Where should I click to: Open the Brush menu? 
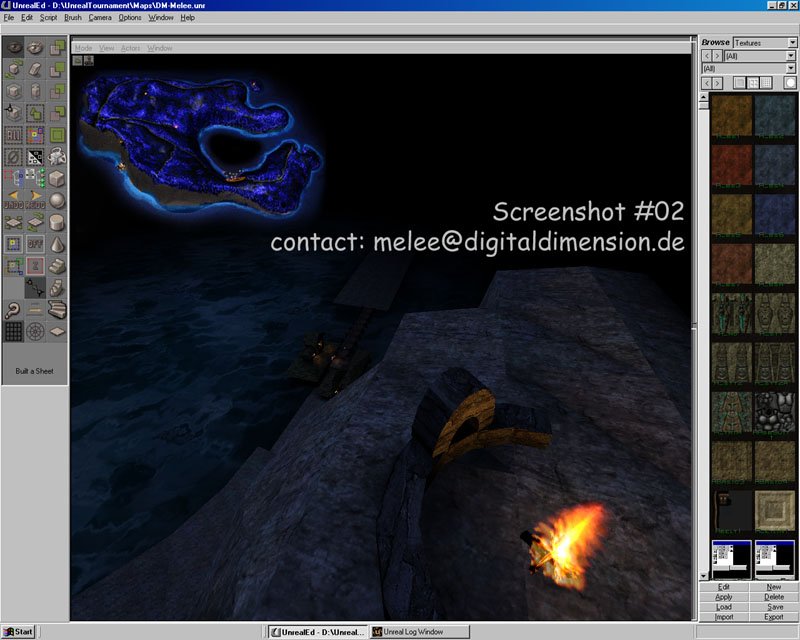(73, 17)
